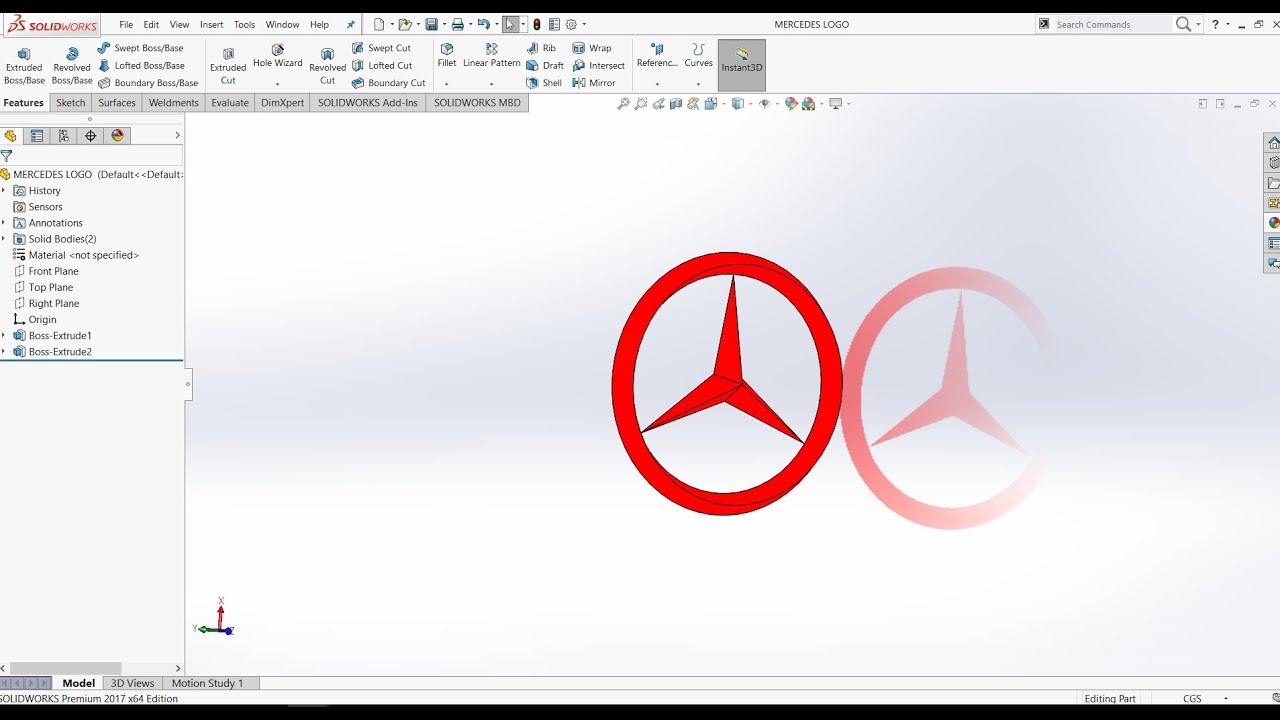The width and height of the screenshot is (1280, 720).
Task: Click the Print icon
Action: tap(457, 24)
